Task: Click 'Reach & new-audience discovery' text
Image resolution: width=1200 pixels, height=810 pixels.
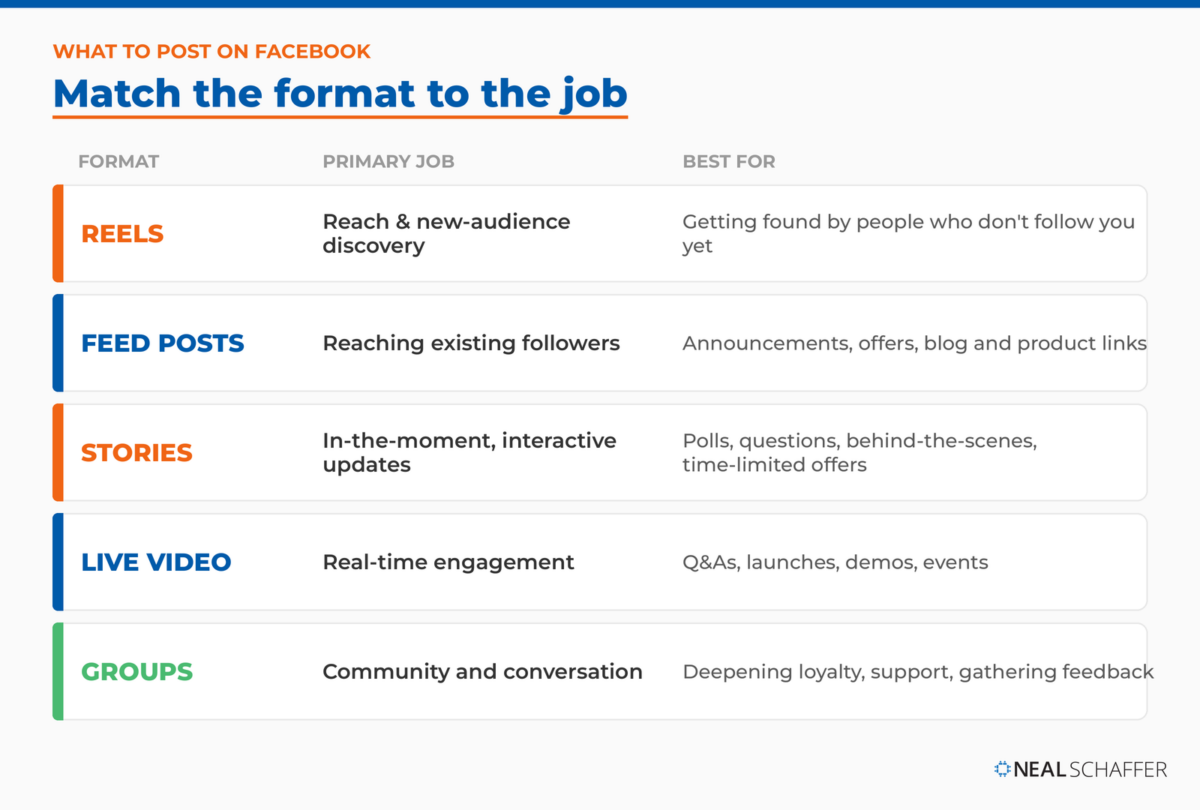Action: coord(446,233)
